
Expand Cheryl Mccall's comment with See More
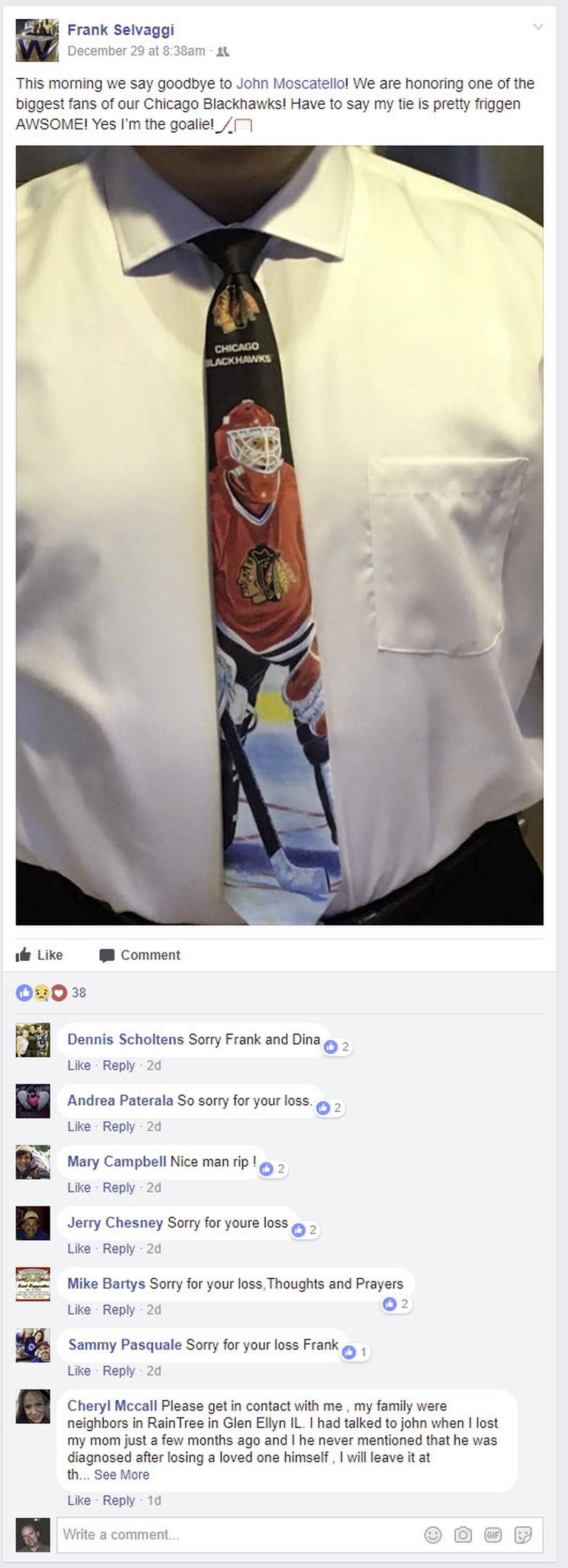coord(122,1474)
